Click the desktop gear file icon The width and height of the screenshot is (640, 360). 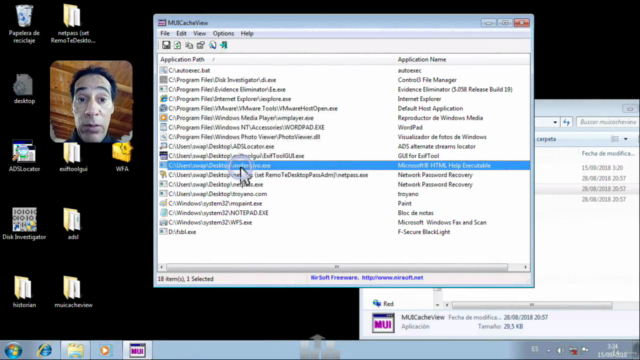(x=24, y=89)
